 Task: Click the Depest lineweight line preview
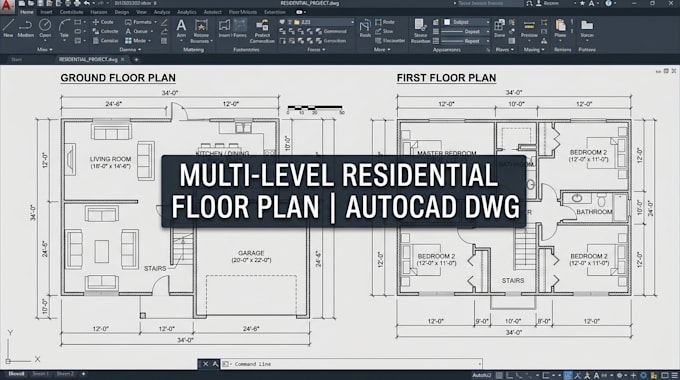[451, 32]
